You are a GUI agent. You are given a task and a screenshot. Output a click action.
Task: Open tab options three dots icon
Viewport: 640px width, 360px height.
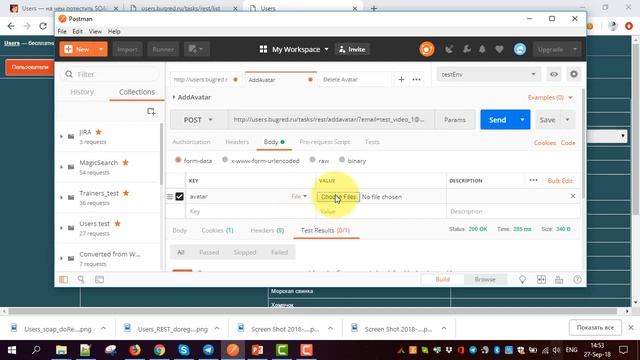point(416,80)
